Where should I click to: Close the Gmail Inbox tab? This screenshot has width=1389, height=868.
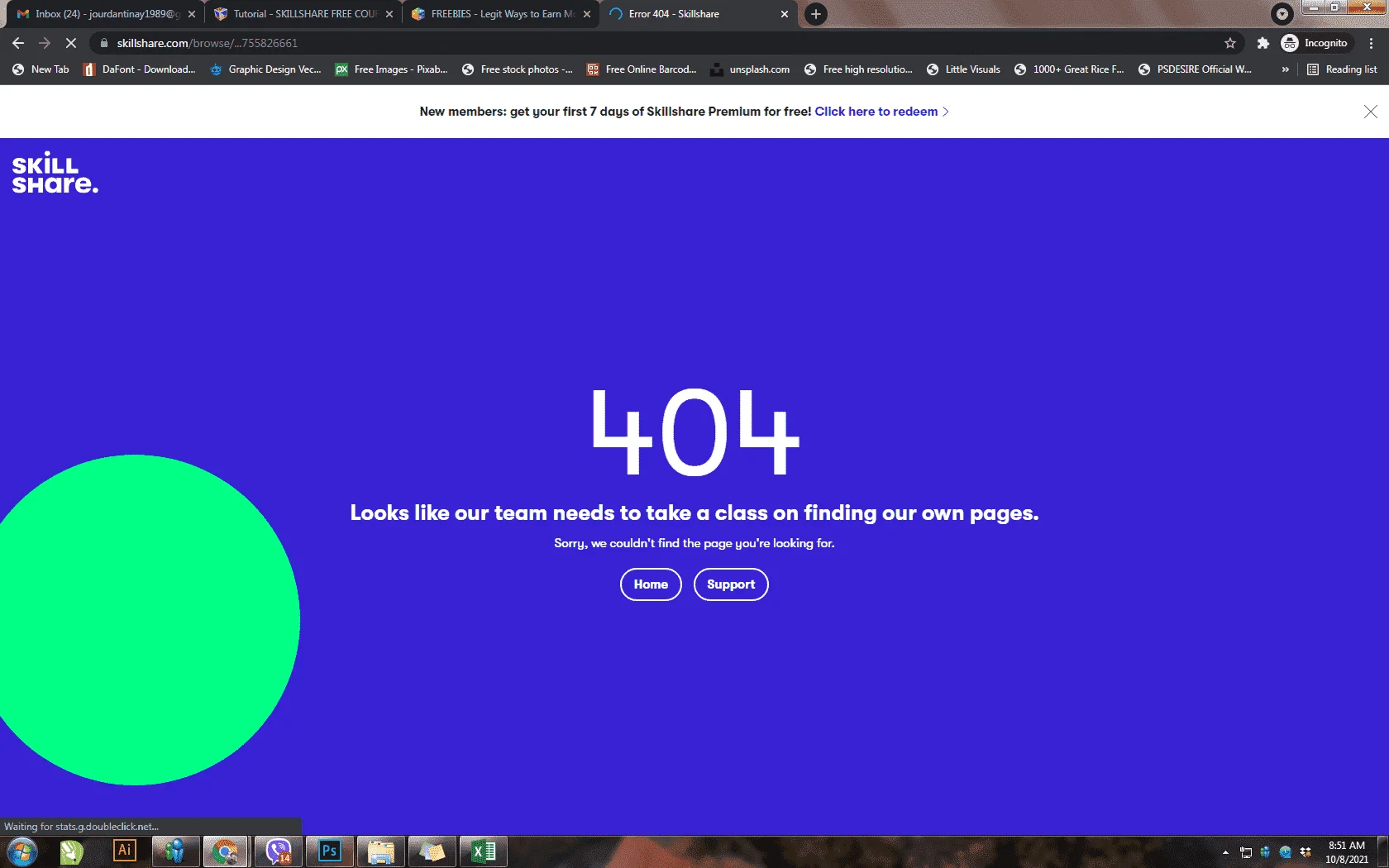click(x=192, y=14)
